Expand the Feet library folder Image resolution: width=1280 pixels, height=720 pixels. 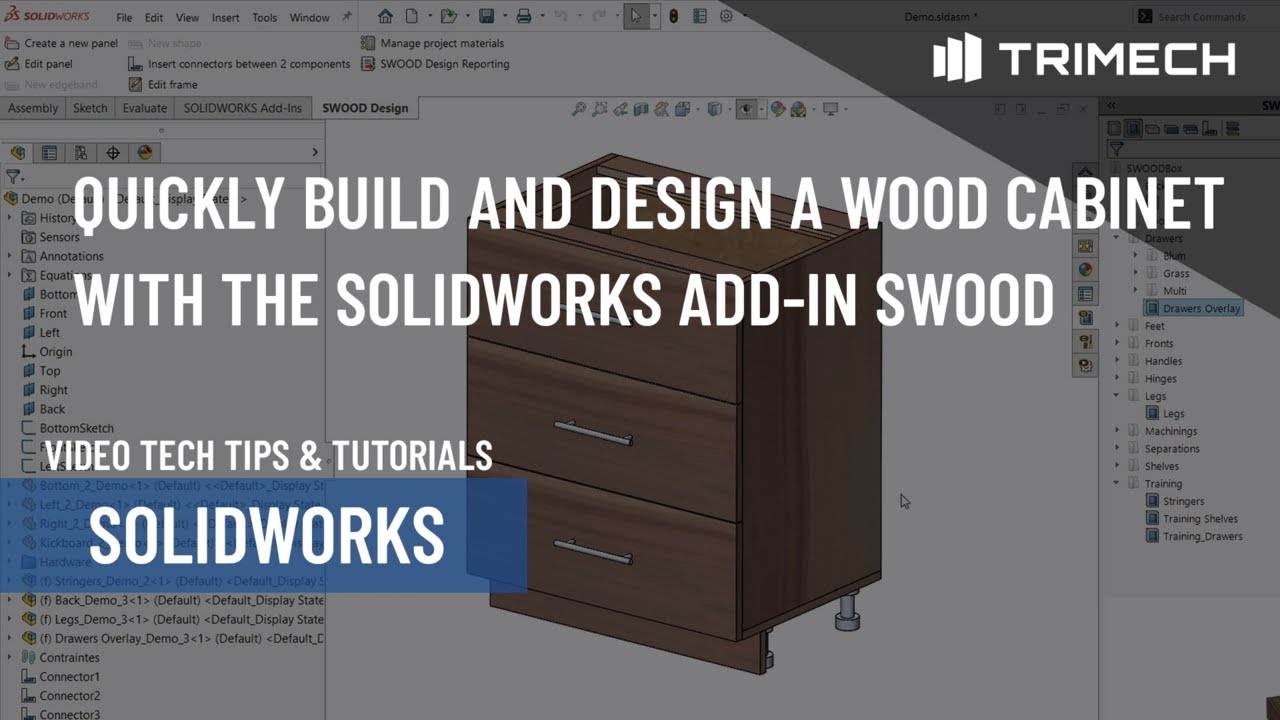(1117, 326)
